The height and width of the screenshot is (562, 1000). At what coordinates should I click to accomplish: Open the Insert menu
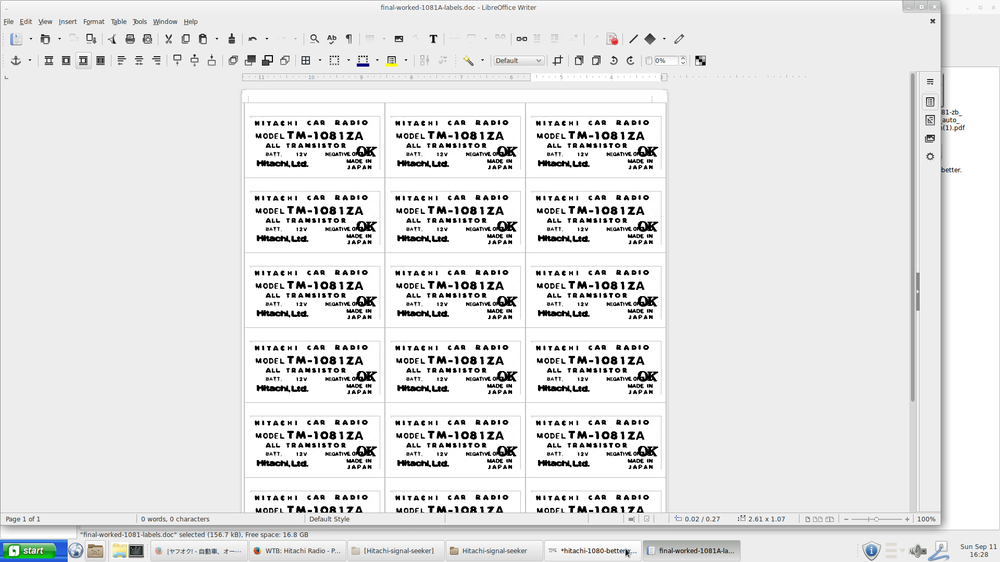coord(68,22)
